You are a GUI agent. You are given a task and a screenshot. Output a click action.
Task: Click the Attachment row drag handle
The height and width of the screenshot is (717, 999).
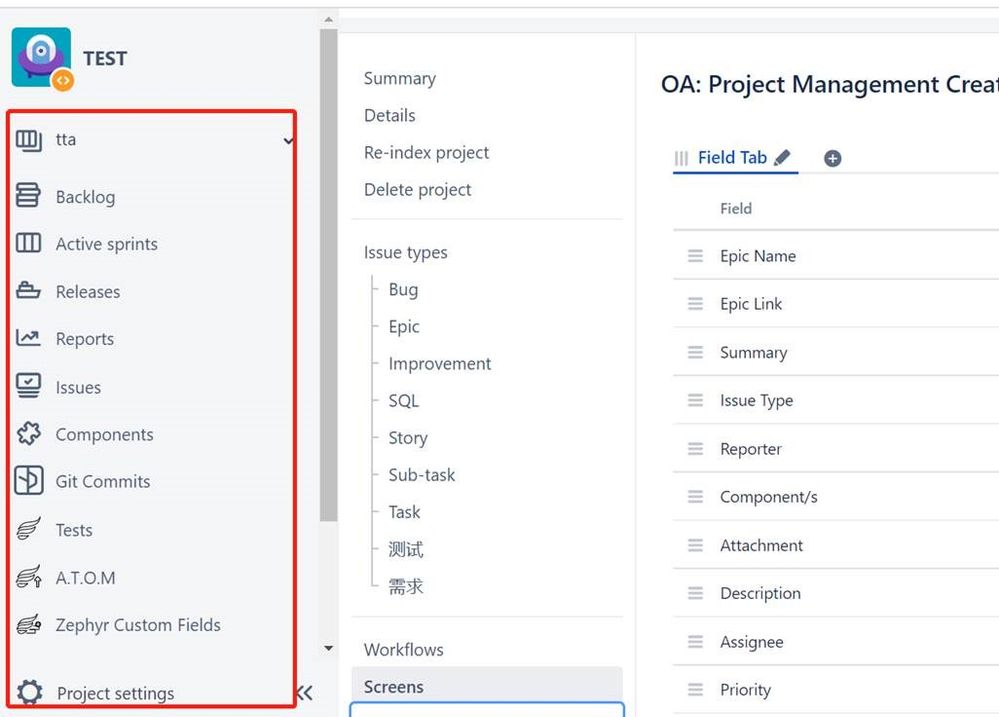695,545
